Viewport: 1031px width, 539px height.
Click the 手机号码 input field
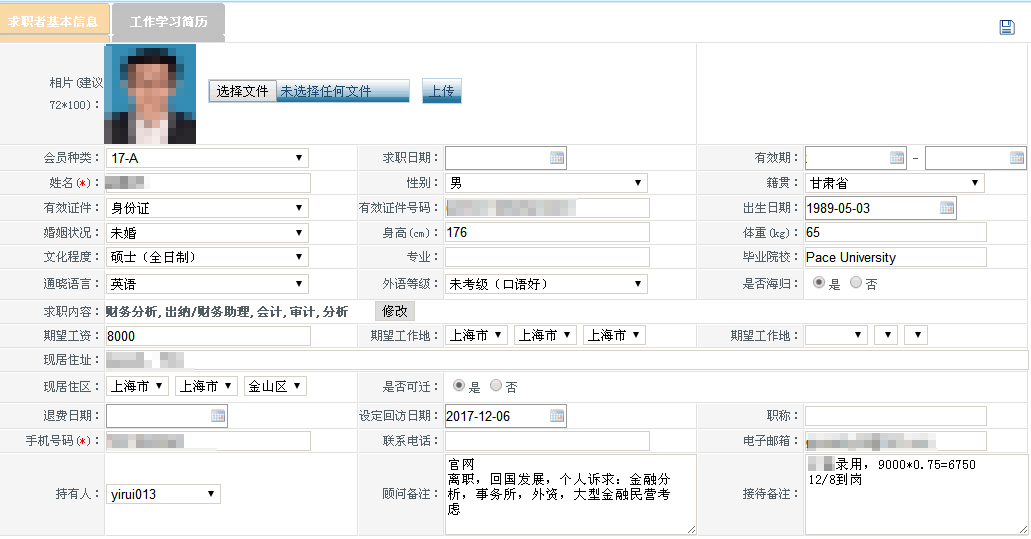click(x=208, y=440)
